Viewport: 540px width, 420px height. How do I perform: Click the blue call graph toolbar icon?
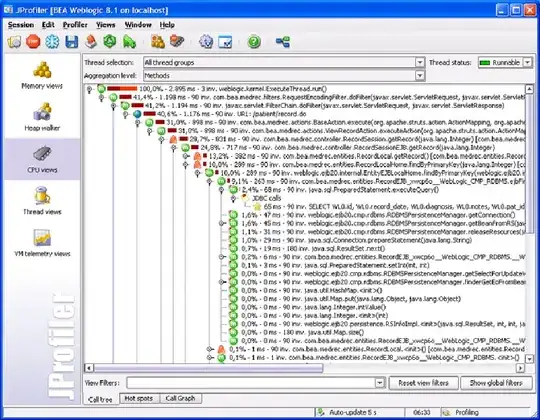pos(283,42)
